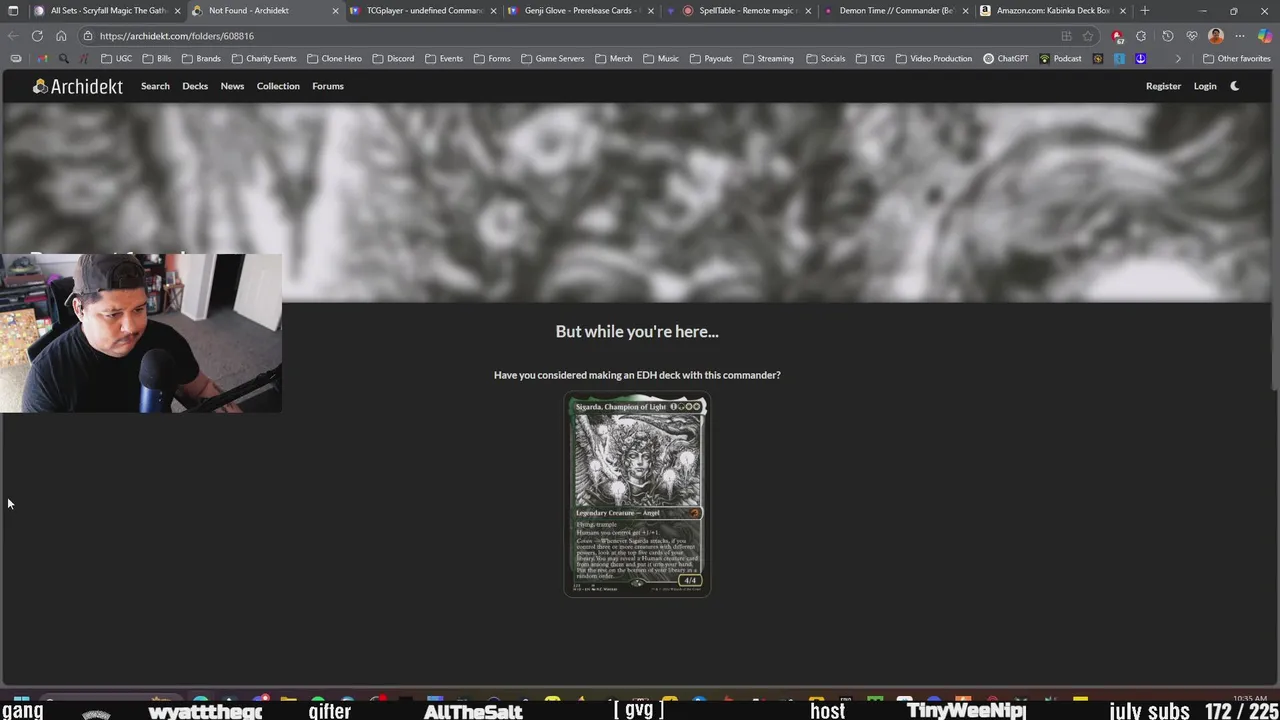Open the Decks menu item
The image size is (1280, 720).
click(x=195, y=86)
